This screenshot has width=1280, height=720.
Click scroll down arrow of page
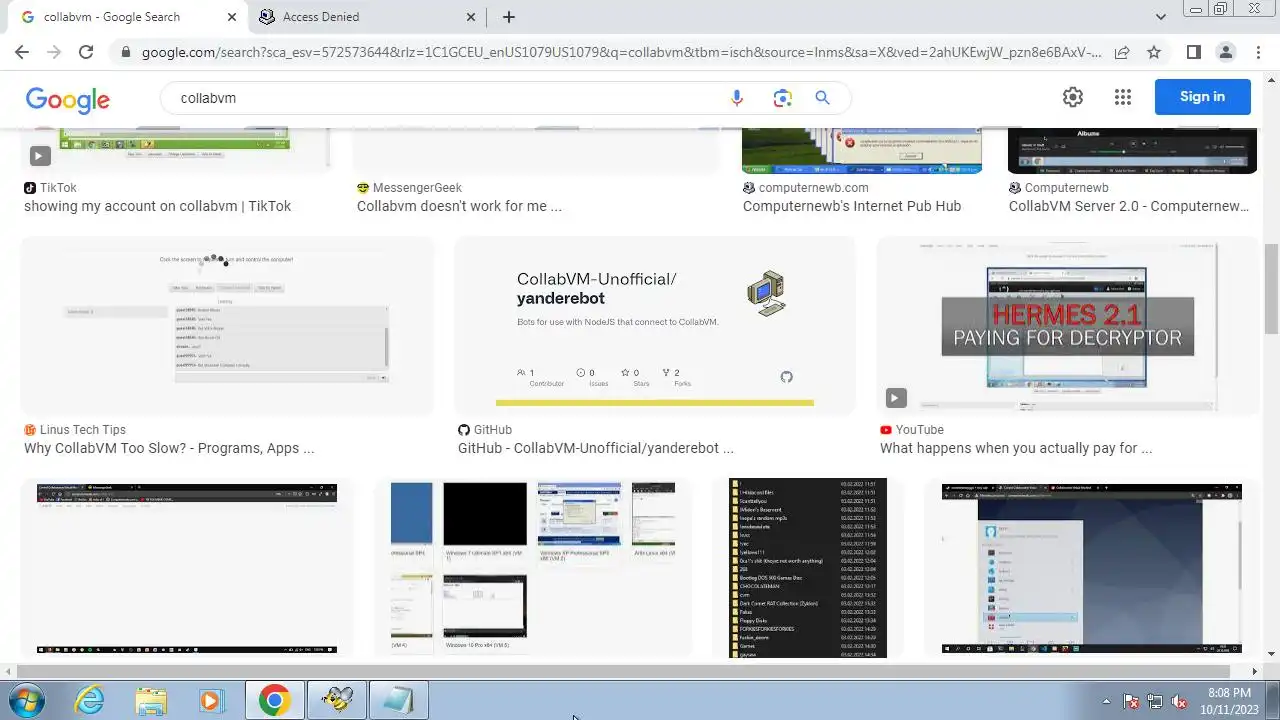[x=1271, y=655]
